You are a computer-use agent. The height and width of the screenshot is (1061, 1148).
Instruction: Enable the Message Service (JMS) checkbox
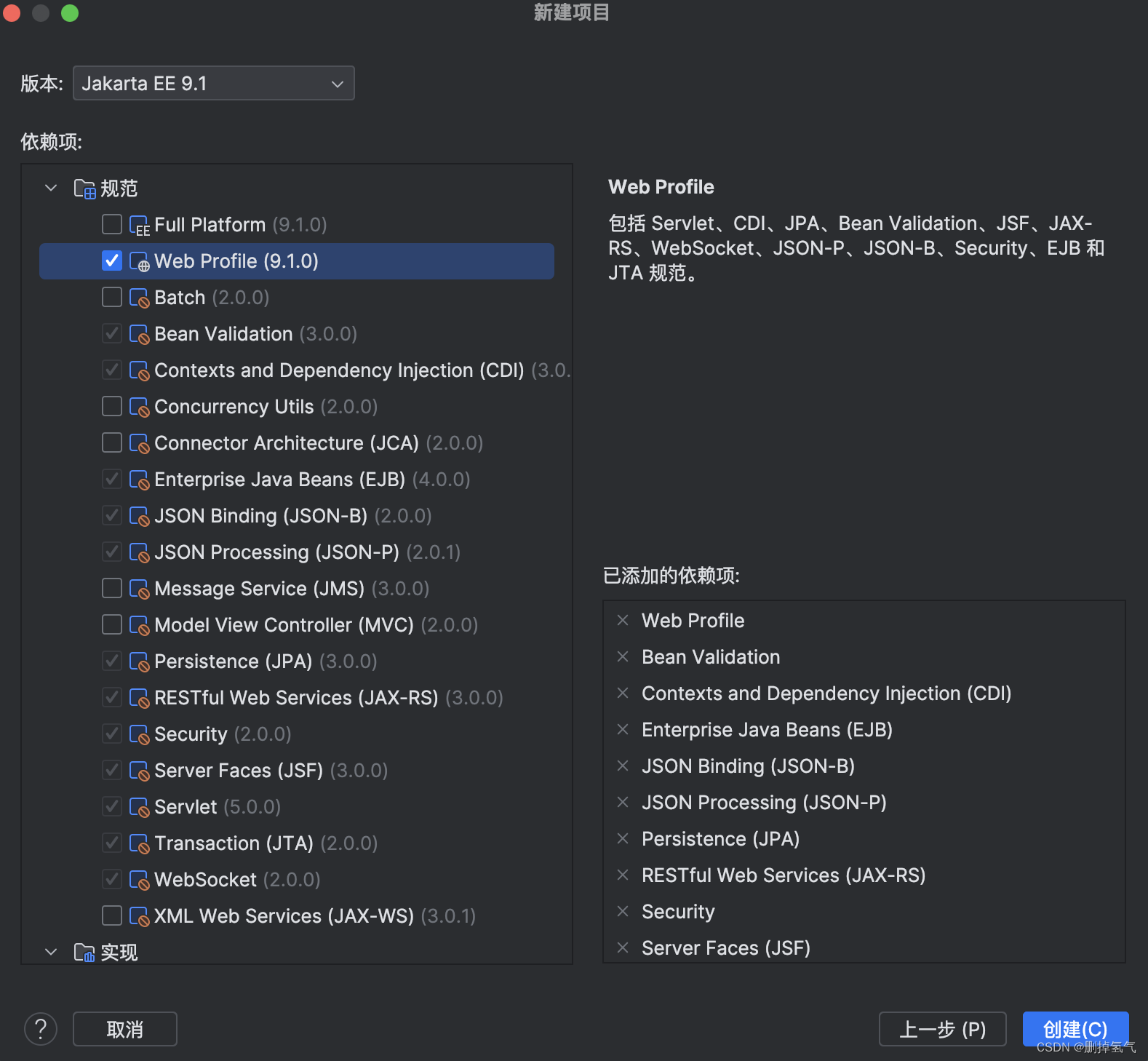point(112,588)
